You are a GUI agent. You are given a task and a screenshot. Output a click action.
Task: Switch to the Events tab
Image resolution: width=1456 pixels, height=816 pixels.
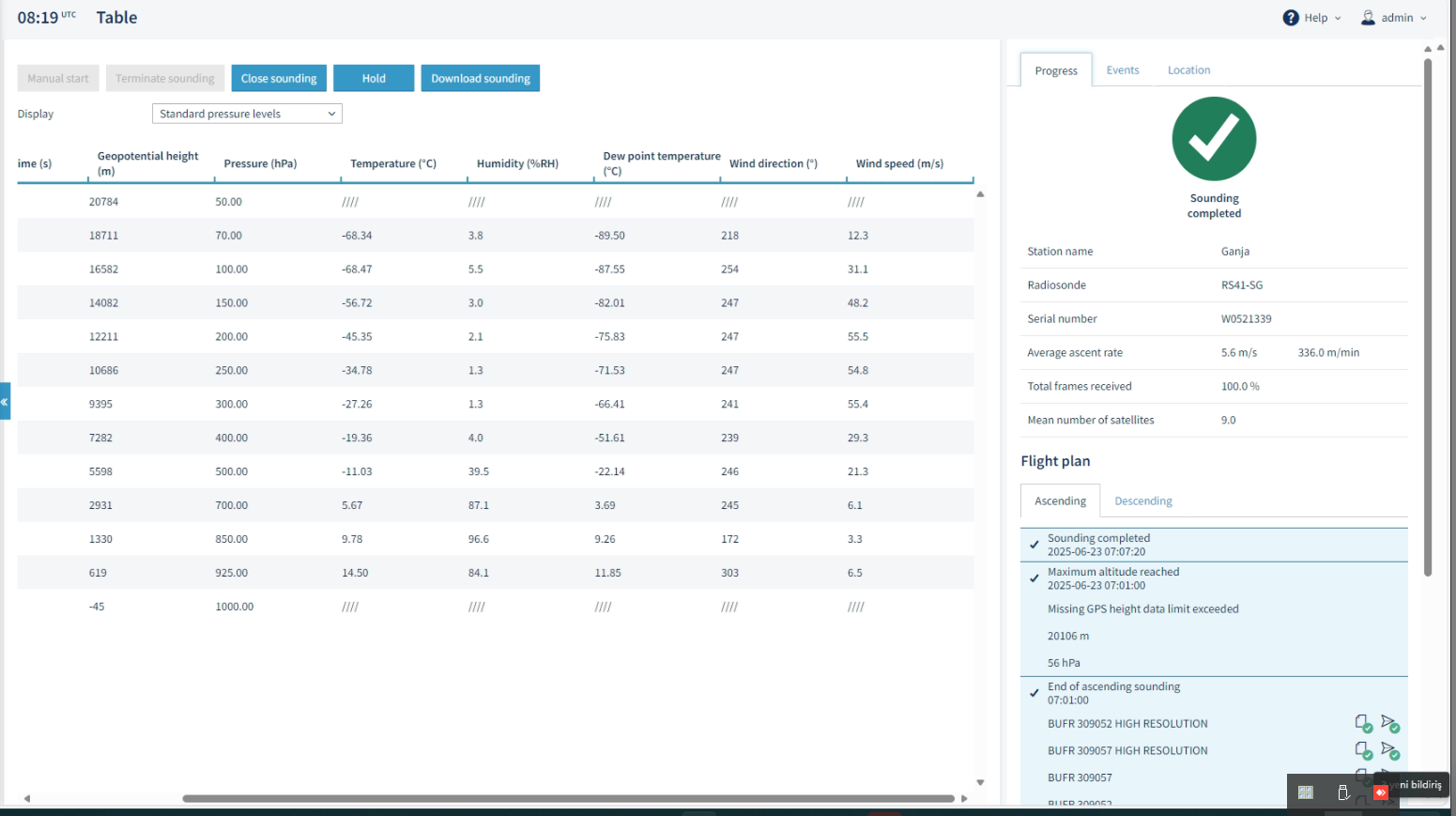pos(1123,70)
